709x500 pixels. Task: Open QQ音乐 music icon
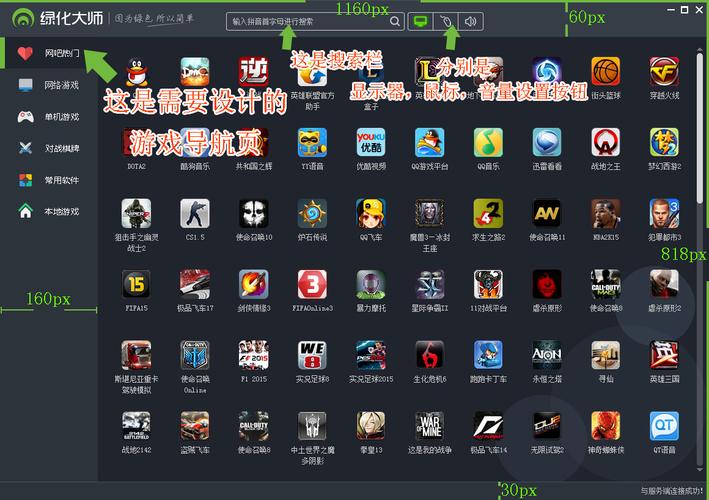coord(488,142)
